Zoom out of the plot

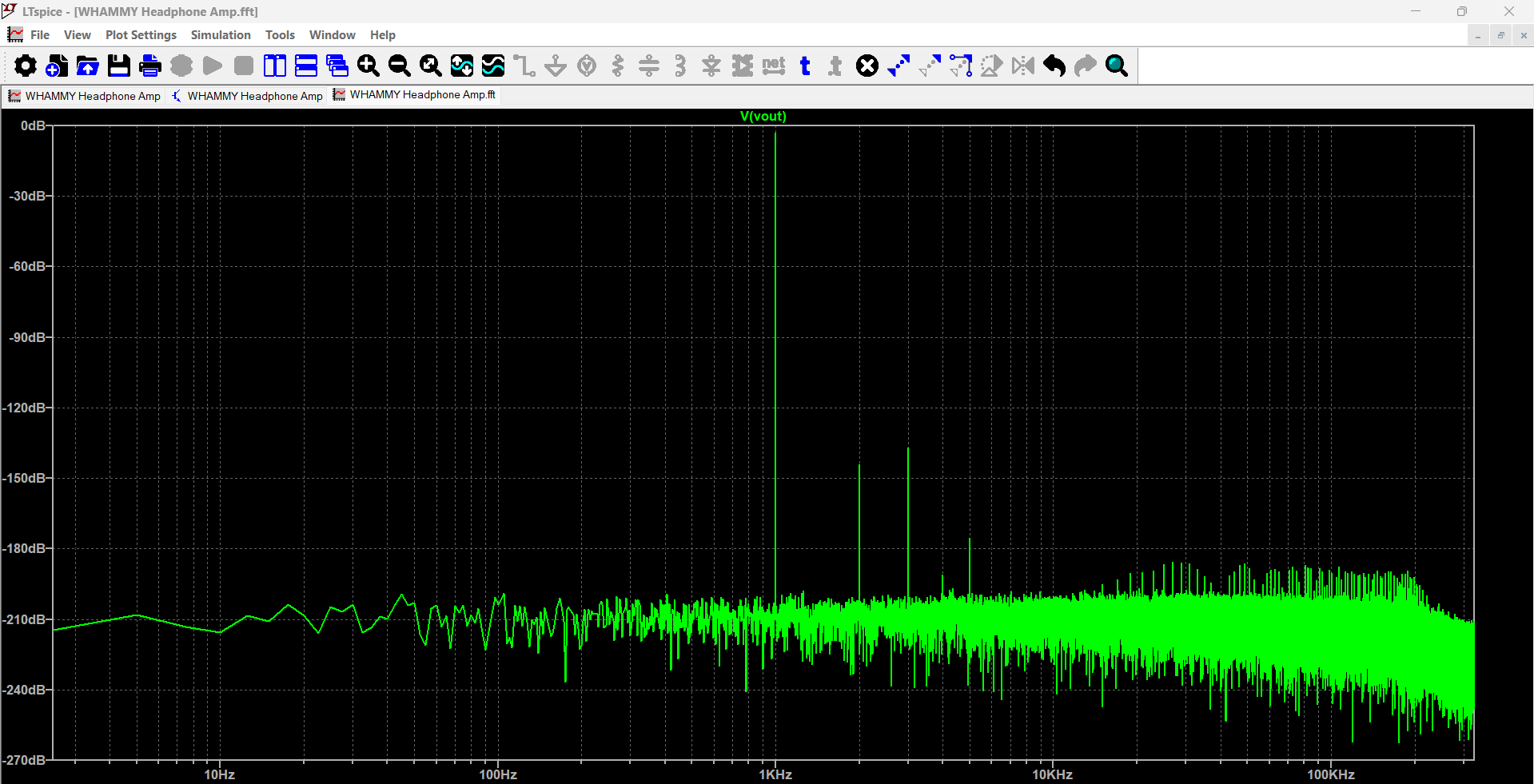[400, 66]
